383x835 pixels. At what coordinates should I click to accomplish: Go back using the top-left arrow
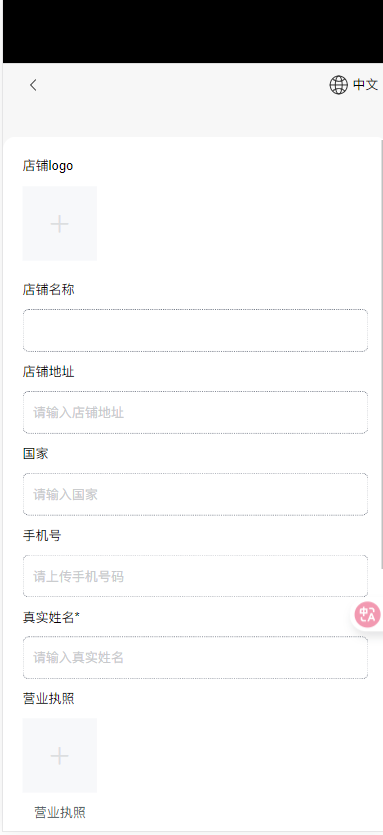click(33, 85)
